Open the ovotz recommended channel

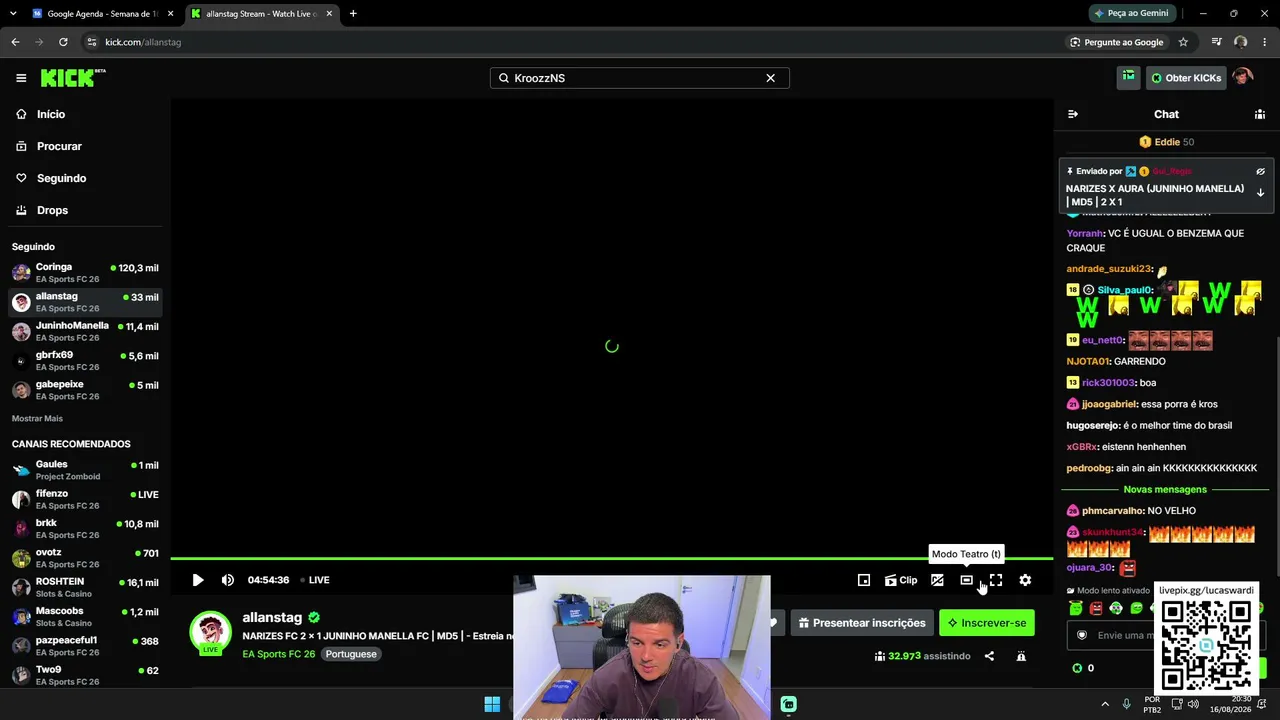pyautogui.click(x=85, y=558)
